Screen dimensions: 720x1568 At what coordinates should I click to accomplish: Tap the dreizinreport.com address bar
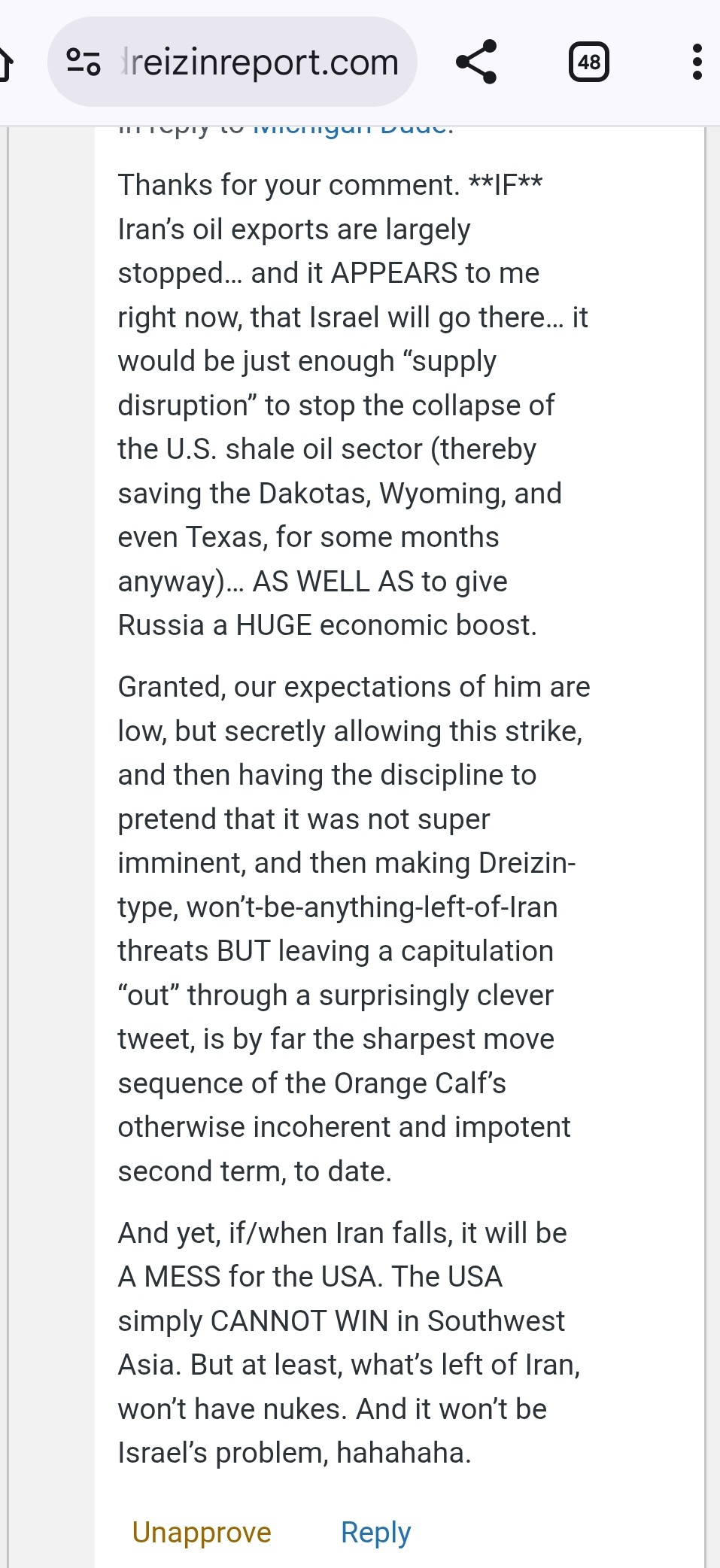[x=260, y=62]
